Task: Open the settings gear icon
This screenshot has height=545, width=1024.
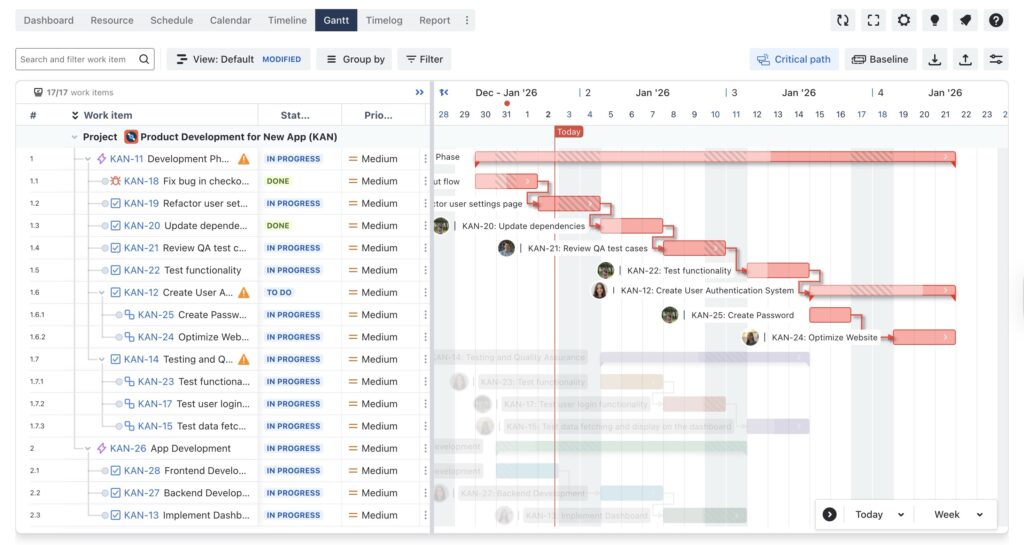Action: pos(904,20)
